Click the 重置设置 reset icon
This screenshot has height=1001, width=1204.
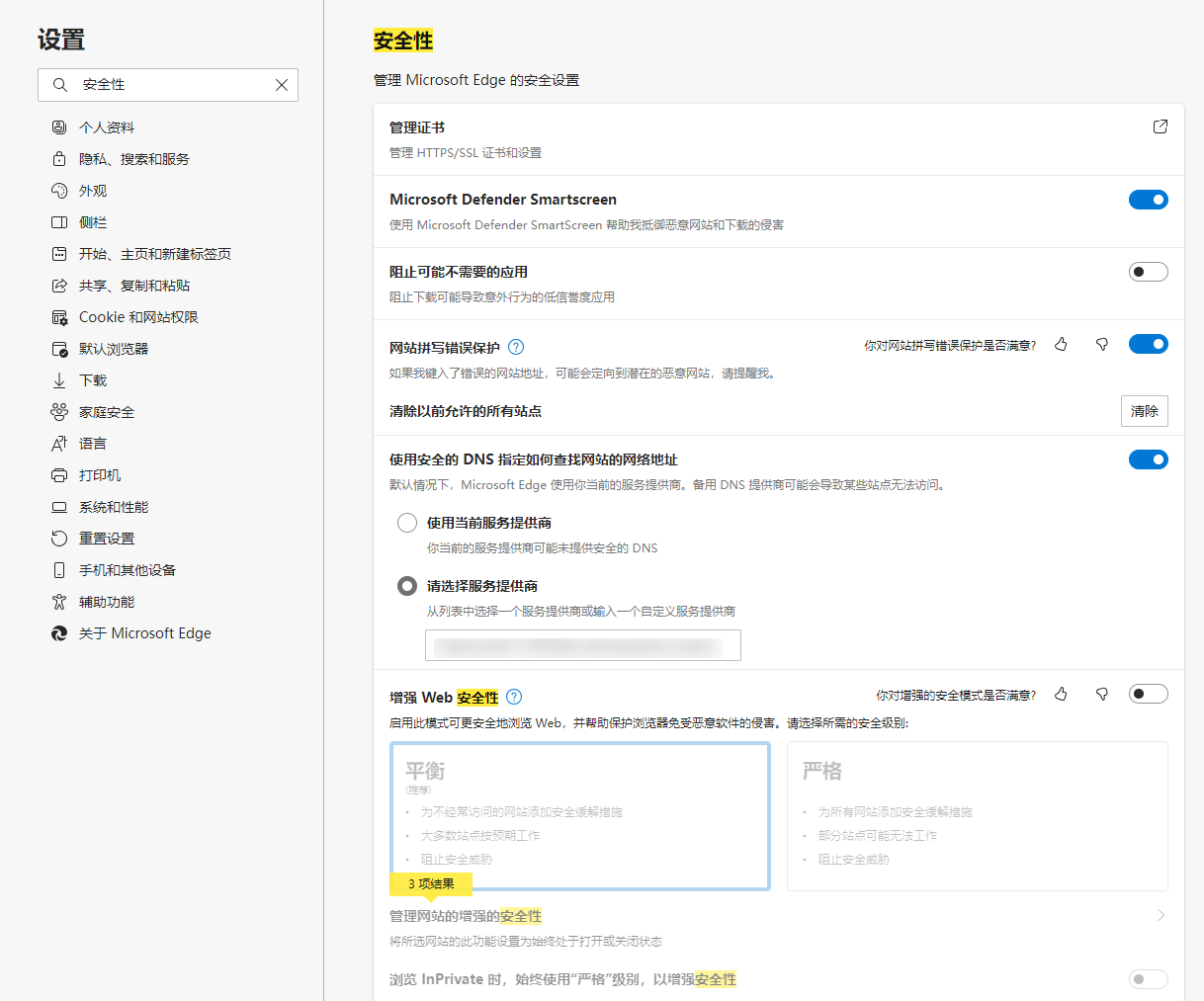click(59, 539)
